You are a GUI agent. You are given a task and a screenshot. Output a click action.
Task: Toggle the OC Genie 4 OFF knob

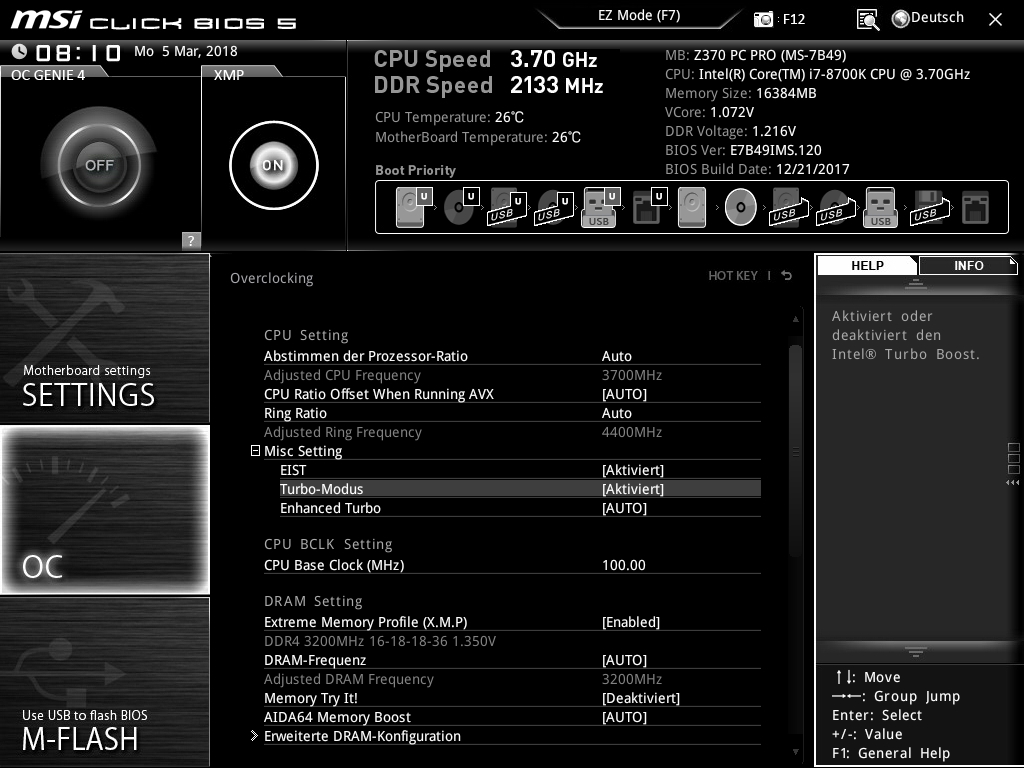(99, 165)
